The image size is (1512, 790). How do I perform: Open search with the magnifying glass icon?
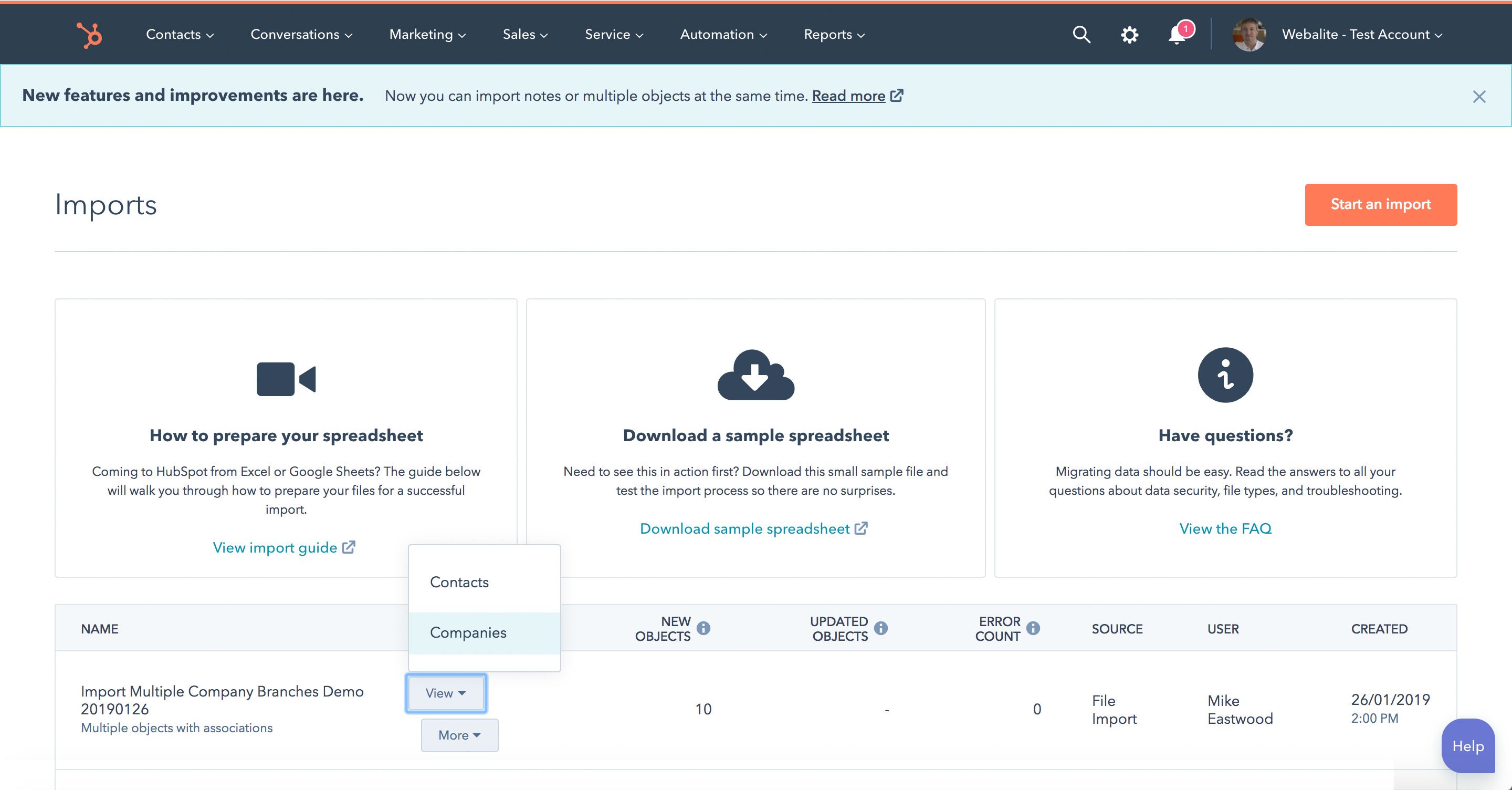pyautogui.click(x=1081, y=34)
